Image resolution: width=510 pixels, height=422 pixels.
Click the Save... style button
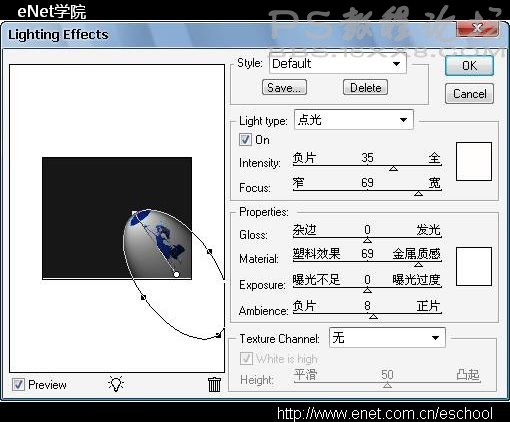click(x=284, y=87)
